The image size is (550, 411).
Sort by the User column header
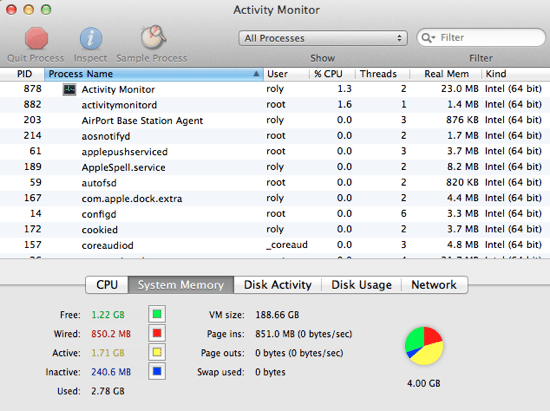286,74
